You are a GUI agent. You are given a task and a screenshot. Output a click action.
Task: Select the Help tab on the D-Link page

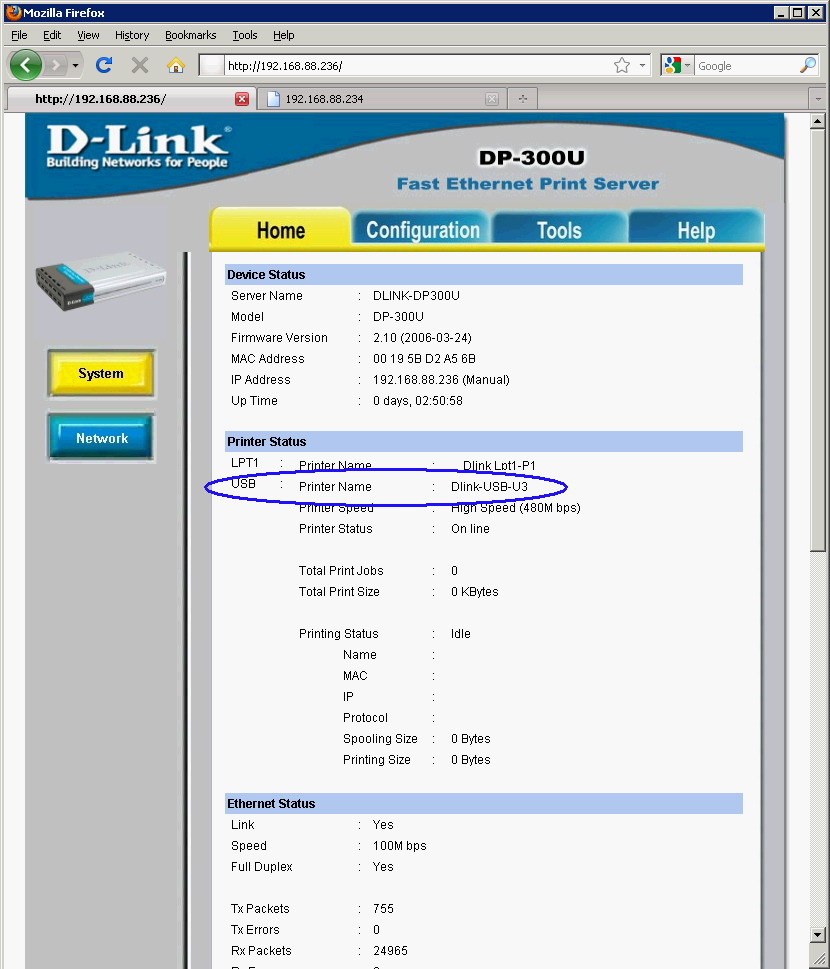click(696, 230)
